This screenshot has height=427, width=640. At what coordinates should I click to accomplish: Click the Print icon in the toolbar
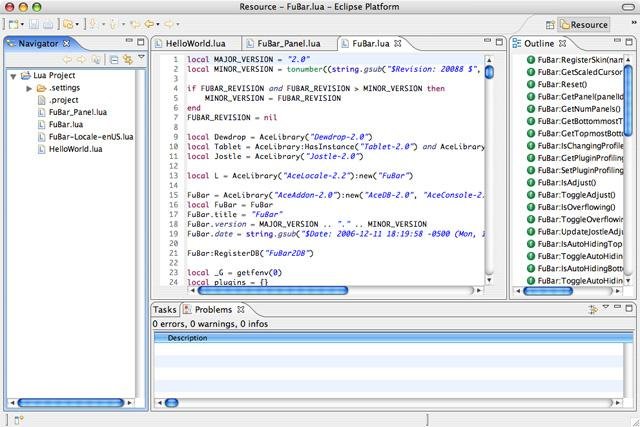tap(48, 24)
